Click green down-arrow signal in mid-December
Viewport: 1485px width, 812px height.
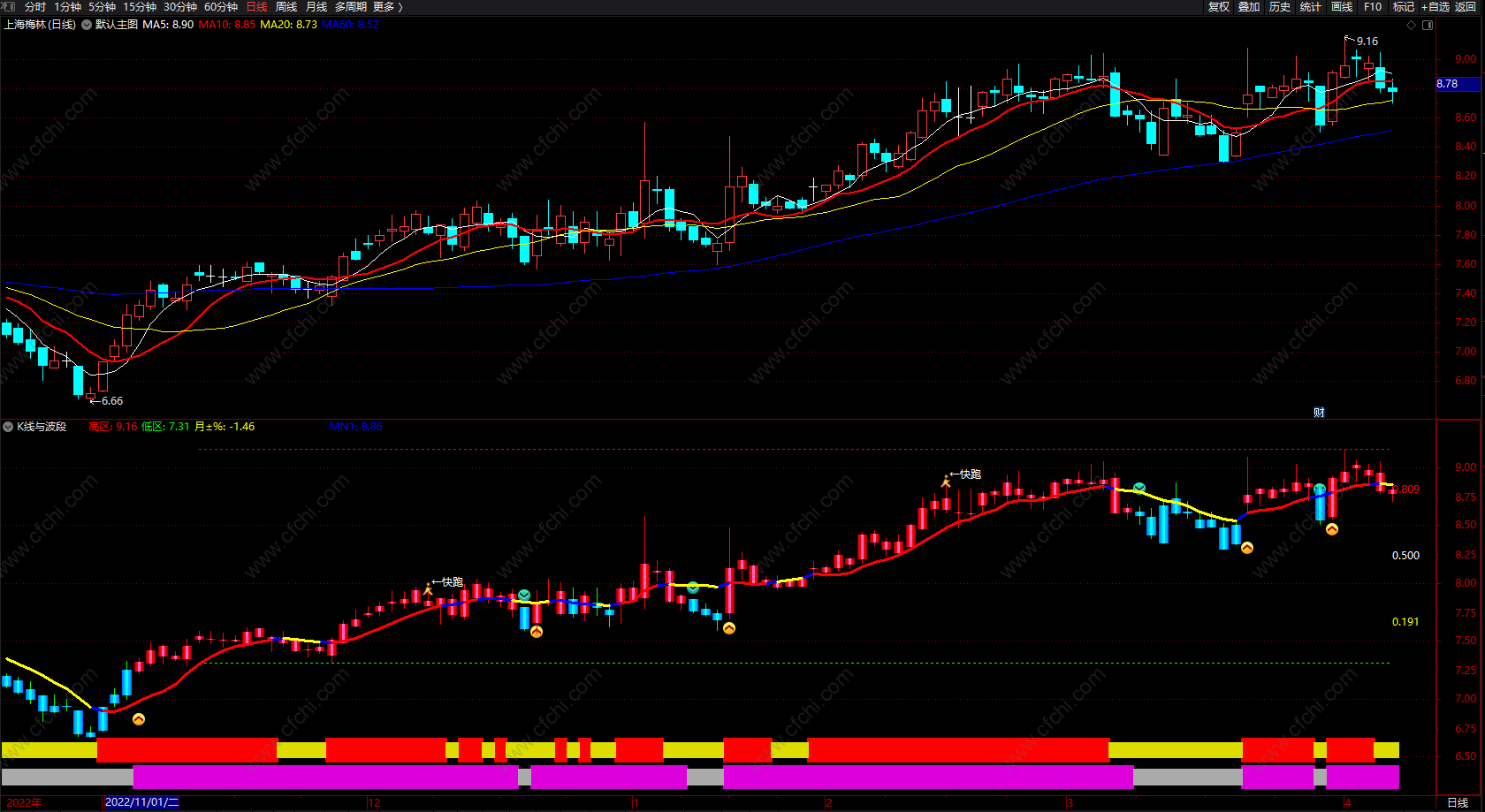click(524, 595)
